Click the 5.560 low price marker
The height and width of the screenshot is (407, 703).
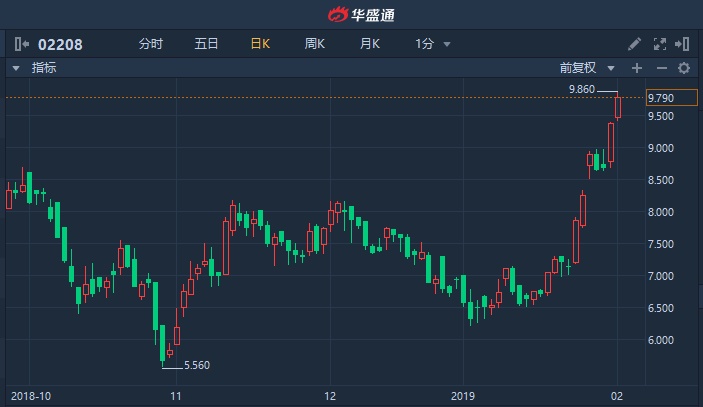point(197,365)
